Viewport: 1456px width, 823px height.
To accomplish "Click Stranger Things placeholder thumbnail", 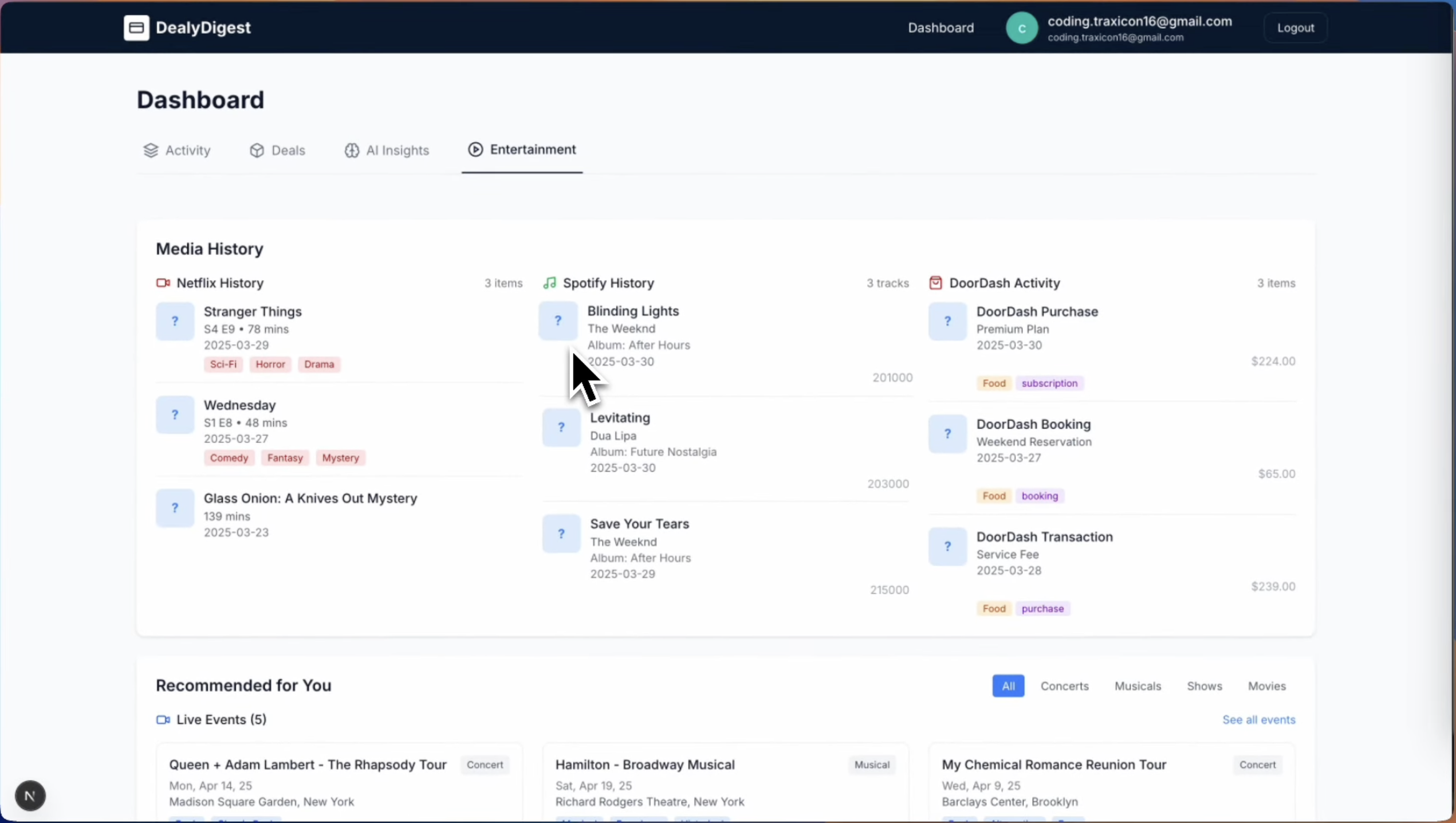I will [x=175, y=321].
